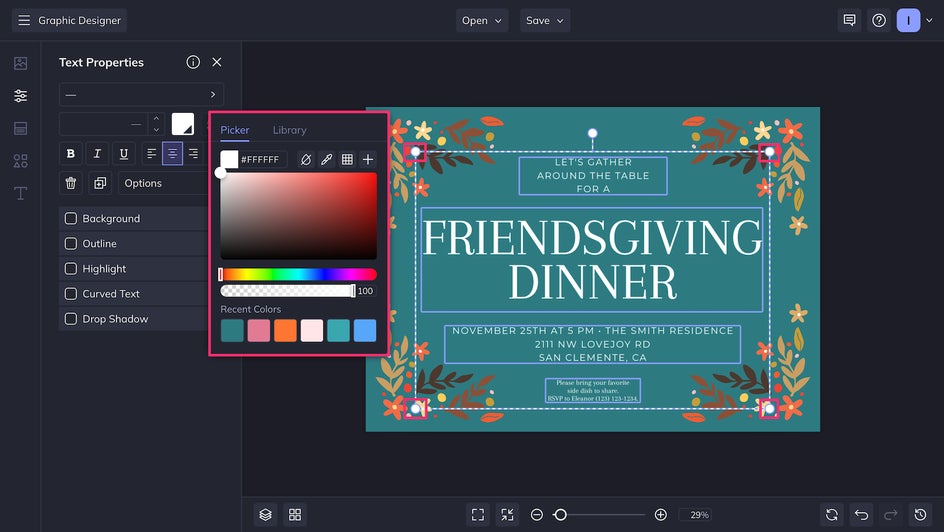The height and width of the screenshot is (532, 944).
Task: Open the grid view icon in bottom bar
Action: tap(295, 515)
